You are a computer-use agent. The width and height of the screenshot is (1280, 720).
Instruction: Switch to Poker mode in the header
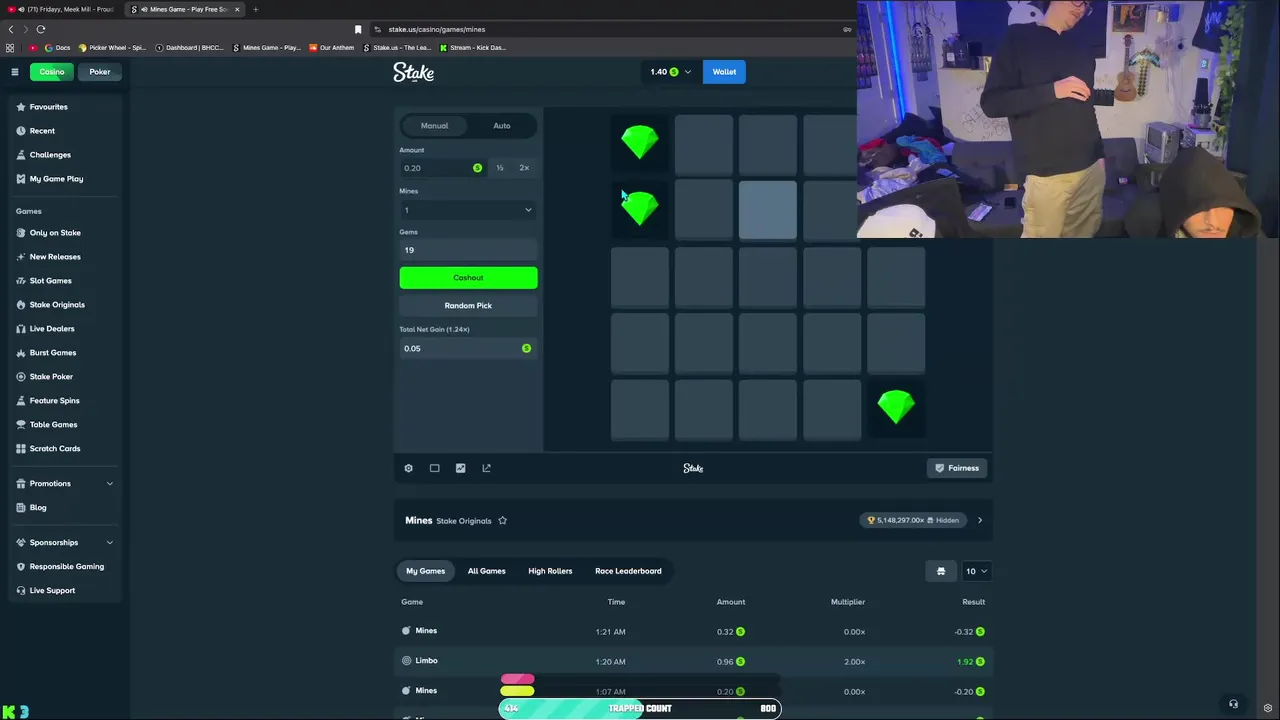(x=100, y=72)
